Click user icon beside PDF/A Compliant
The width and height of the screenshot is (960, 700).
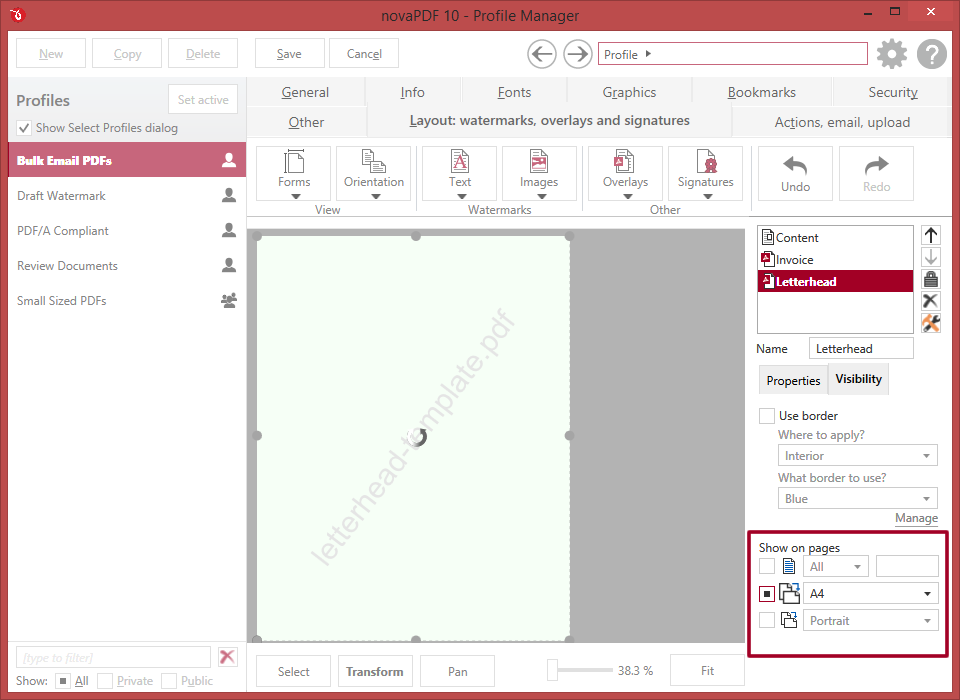pos(229,230)
